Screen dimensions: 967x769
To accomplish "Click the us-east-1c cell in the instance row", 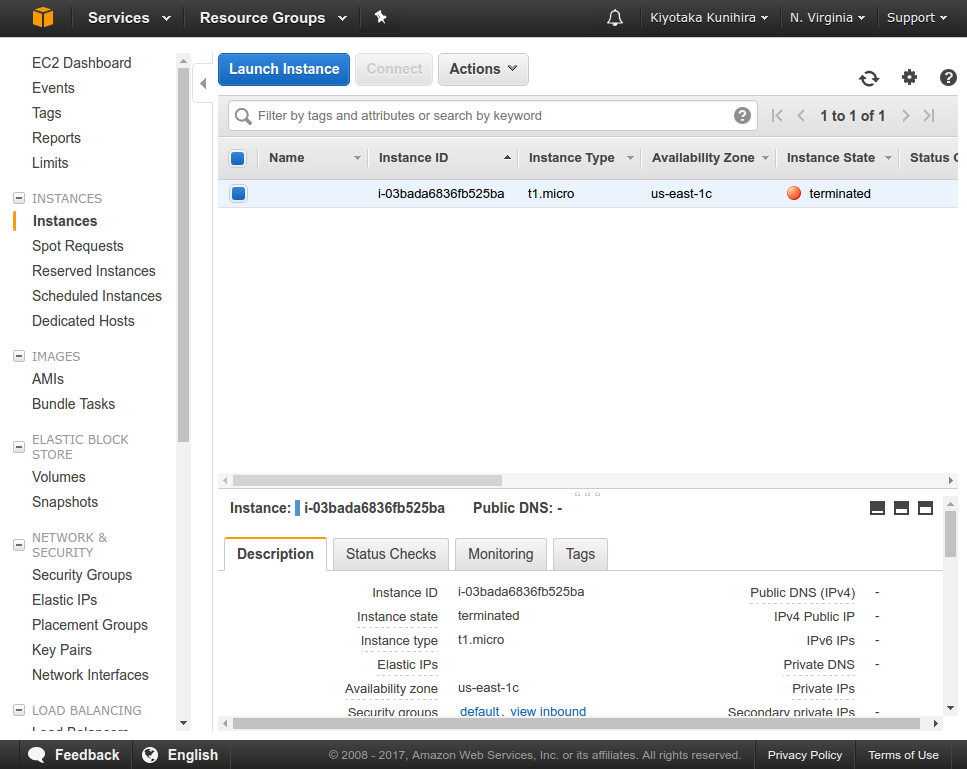I will tap(681, 194).
